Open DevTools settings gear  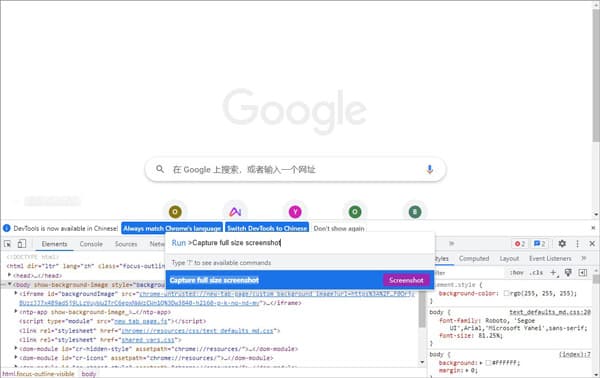click(562, 244)
